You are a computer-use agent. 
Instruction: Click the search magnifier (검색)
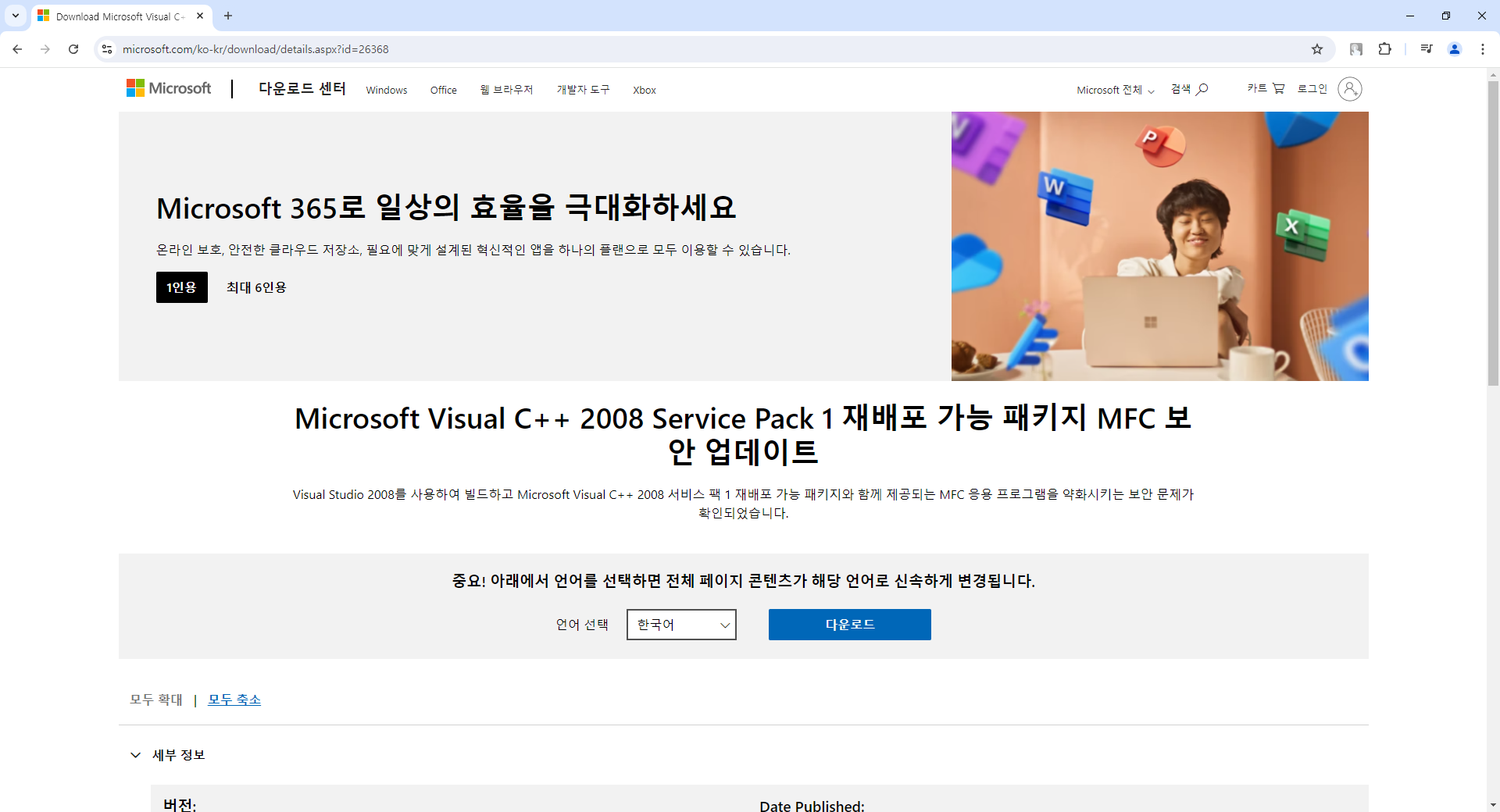1189,89
